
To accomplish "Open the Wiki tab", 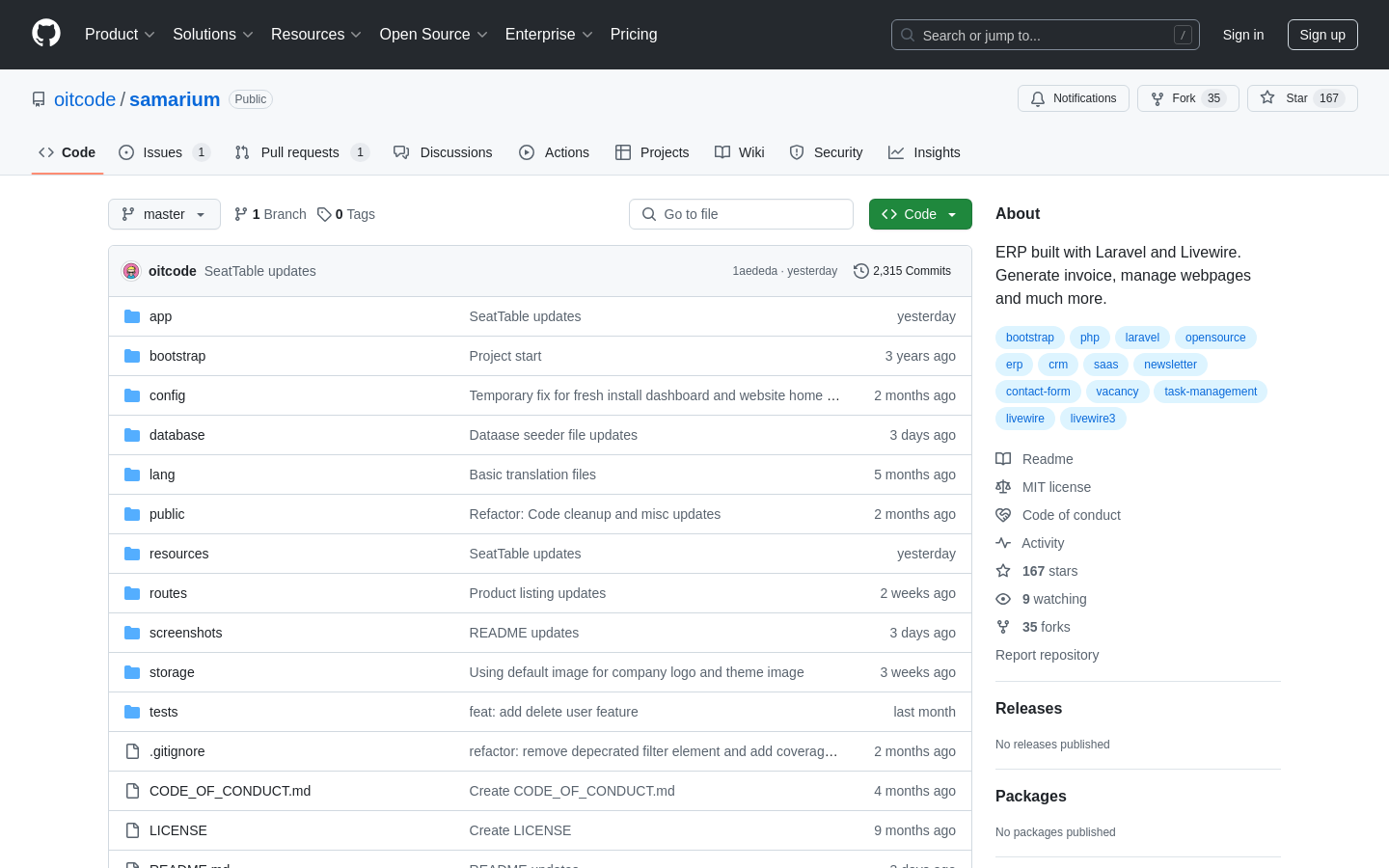I will pos(740,152).
